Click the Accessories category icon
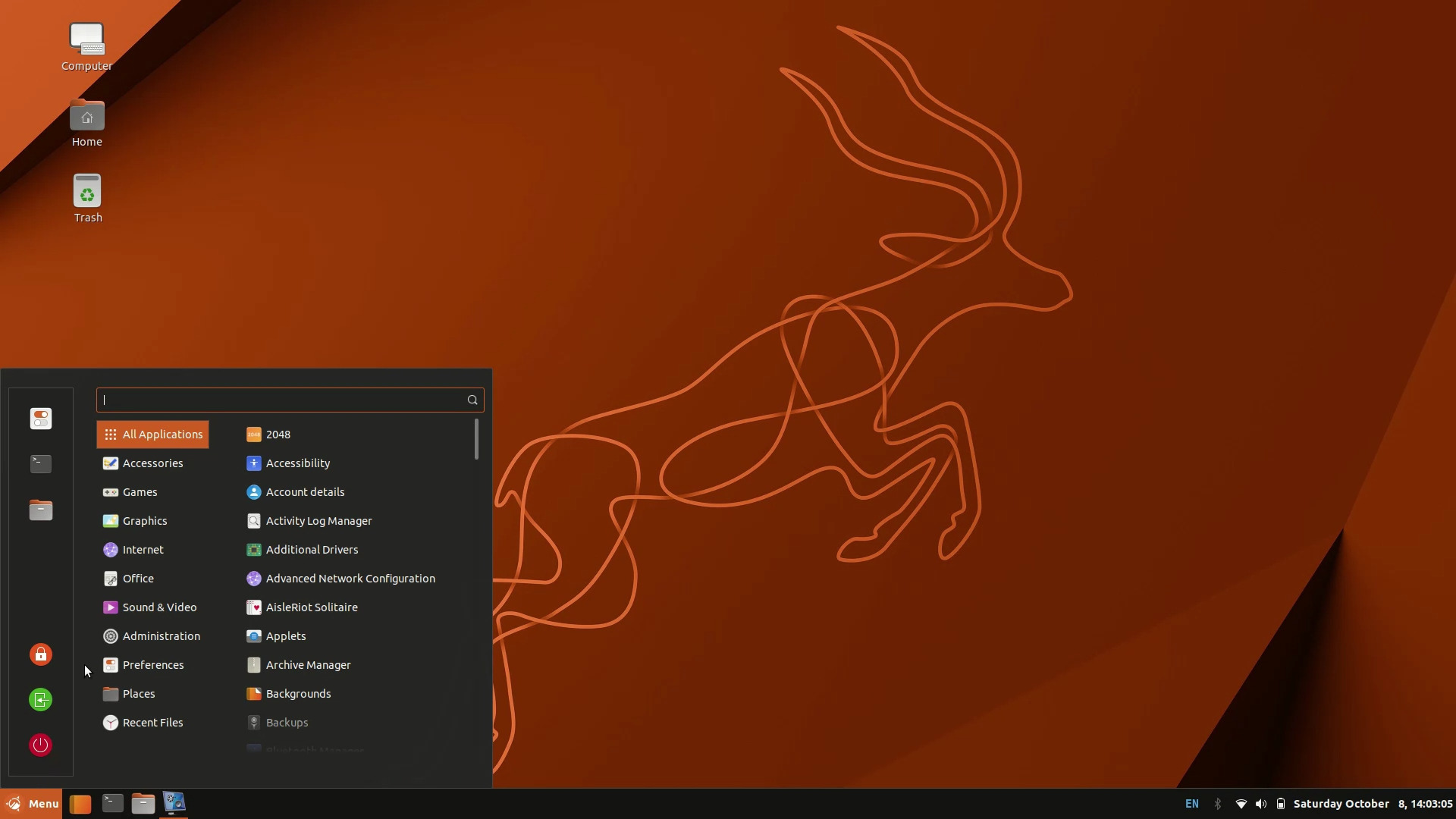 [109, 462]
